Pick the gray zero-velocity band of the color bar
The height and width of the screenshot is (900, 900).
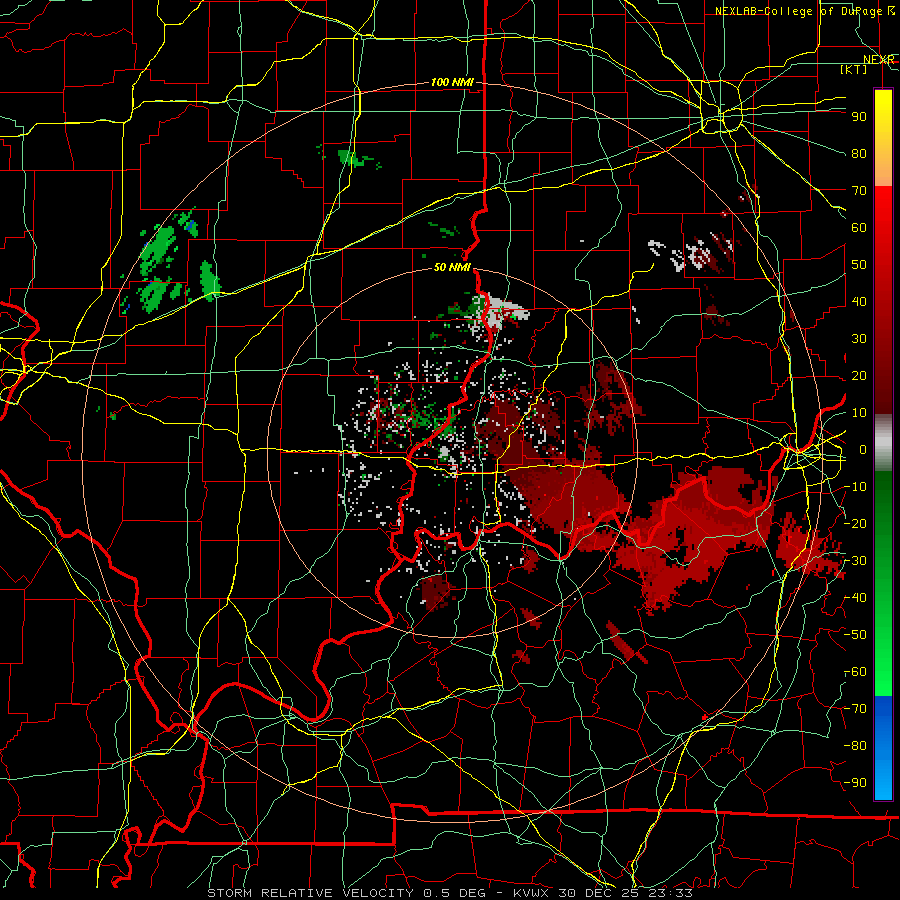pyautogui.click(x=883, y=442)
